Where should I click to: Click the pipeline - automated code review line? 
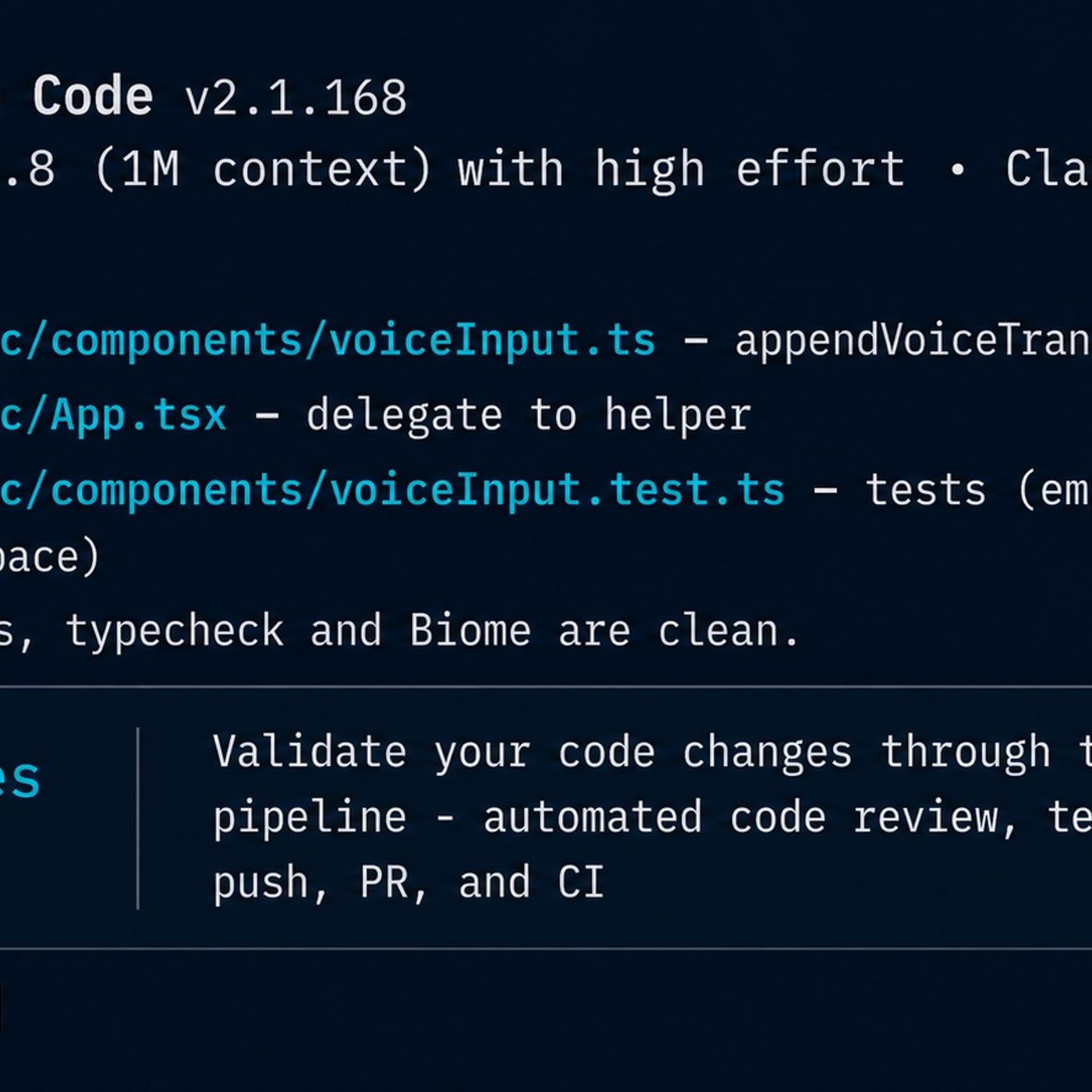pyautogui.click(x=652, y=818)
